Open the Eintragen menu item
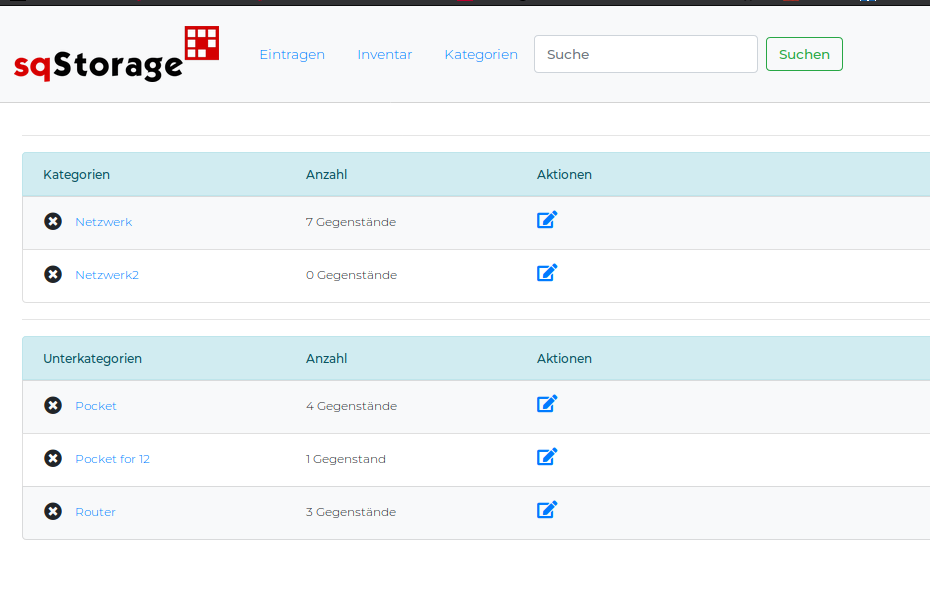 tap(292, 55)
